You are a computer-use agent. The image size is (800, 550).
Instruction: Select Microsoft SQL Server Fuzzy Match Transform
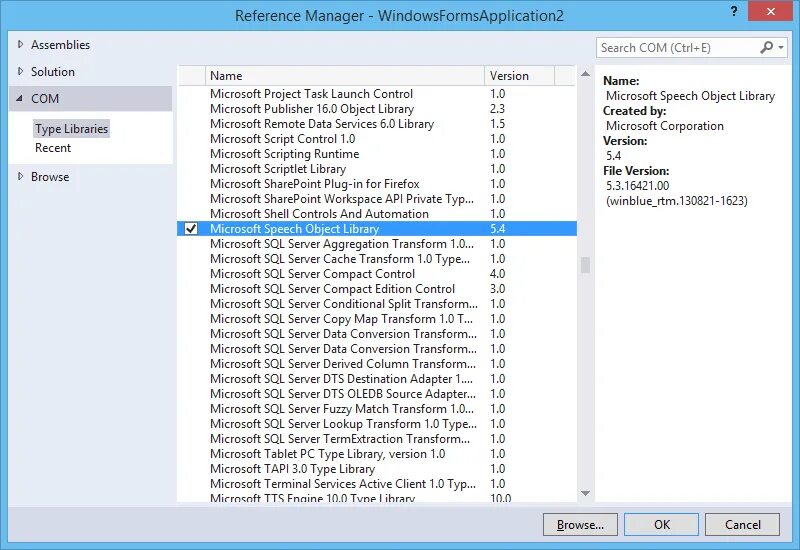pos(377,409)
